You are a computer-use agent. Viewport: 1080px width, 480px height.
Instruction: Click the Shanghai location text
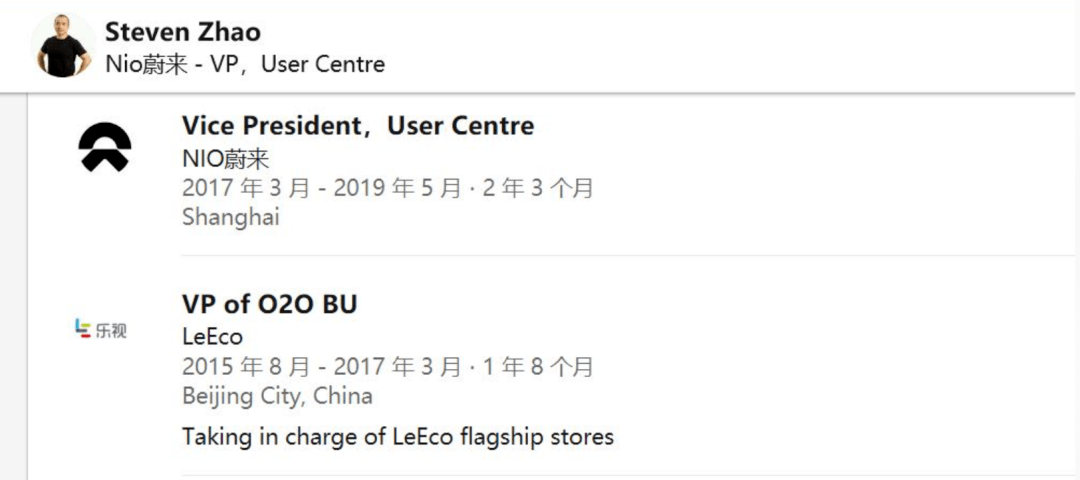(231, 218)
